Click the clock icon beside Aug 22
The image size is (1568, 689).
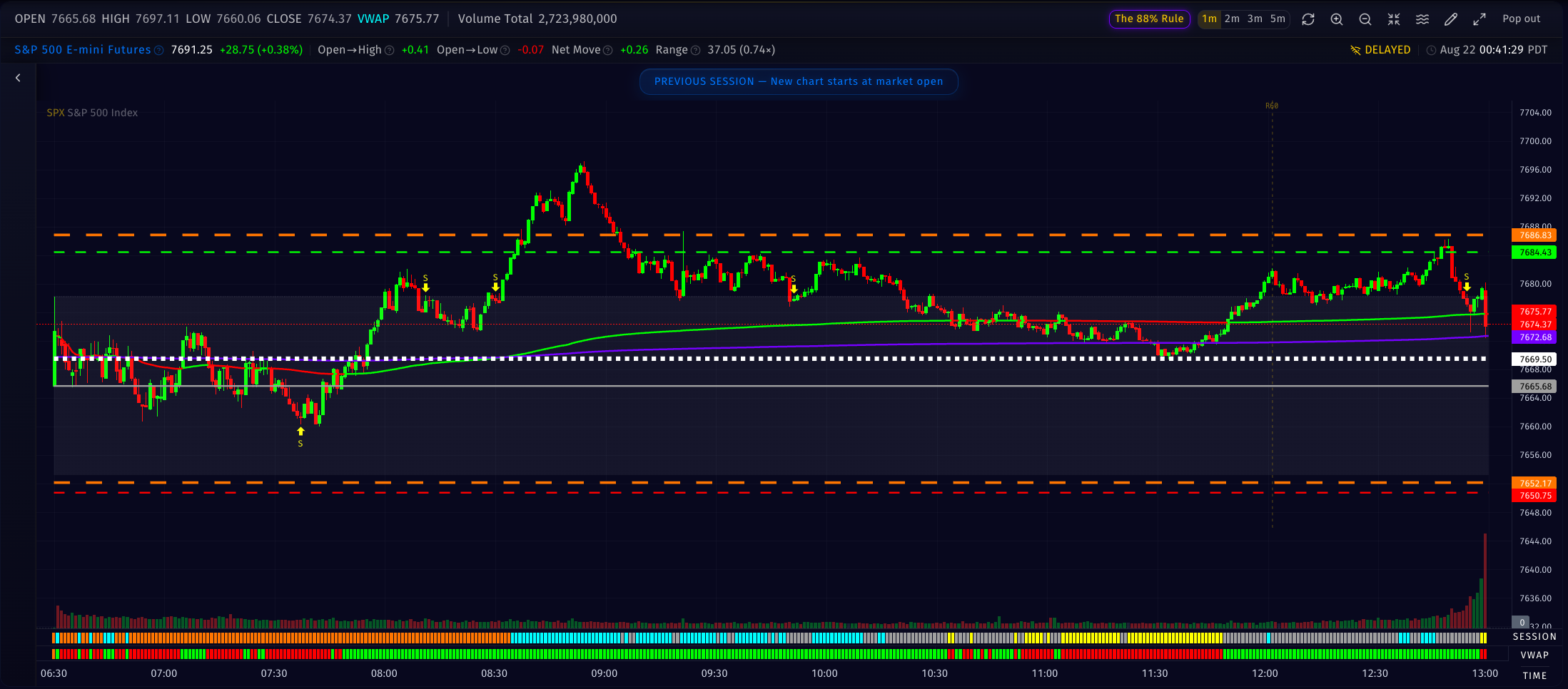click(1430, 50)
